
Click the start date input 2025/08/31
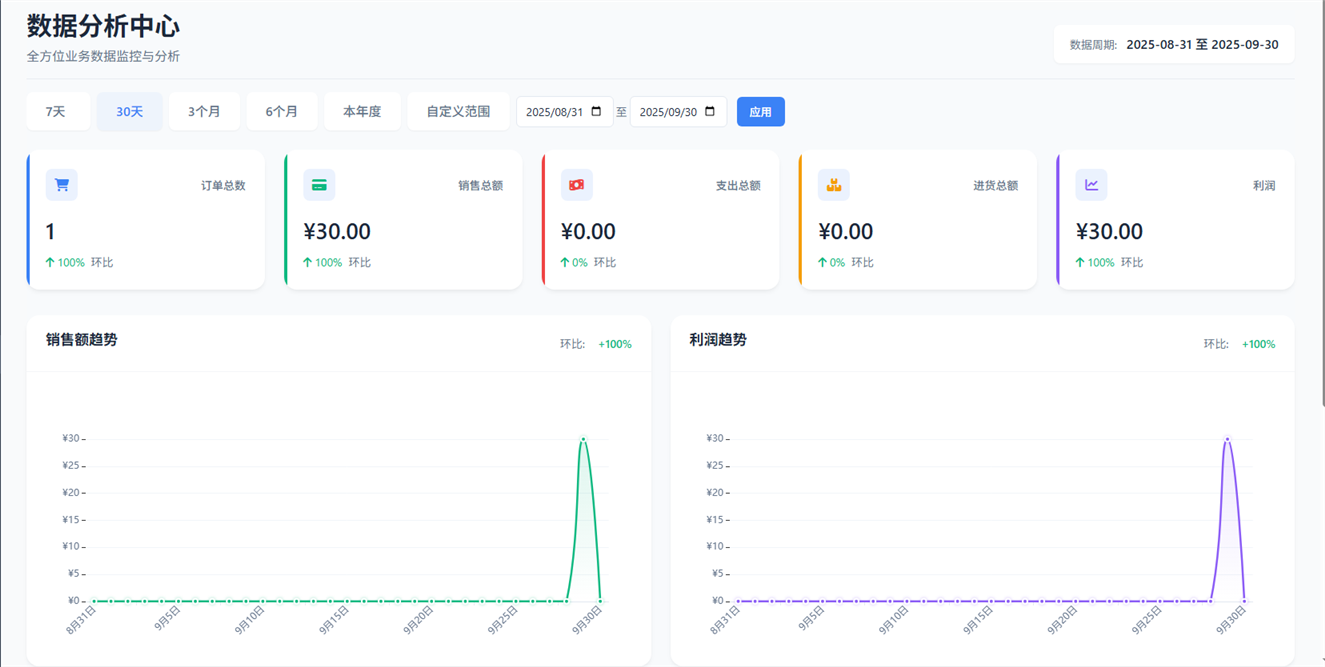pyautogui.click(x=555, y=112)
